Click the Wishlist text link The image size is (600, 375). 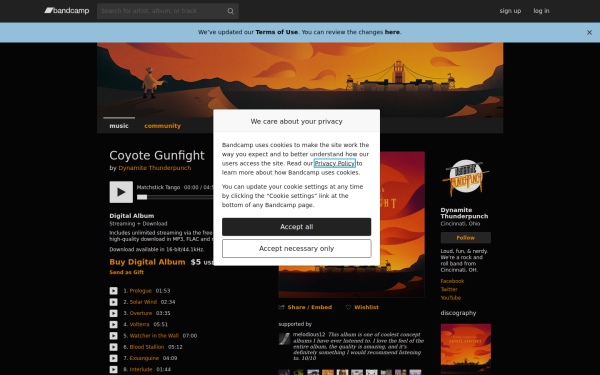[366, 307]
